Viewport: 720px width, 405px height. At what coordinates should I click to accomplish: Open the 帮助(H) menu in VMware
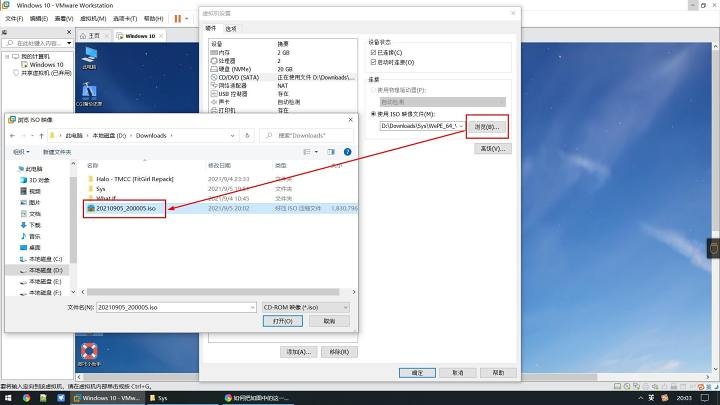pyautogui.click(x=153, y=19)
